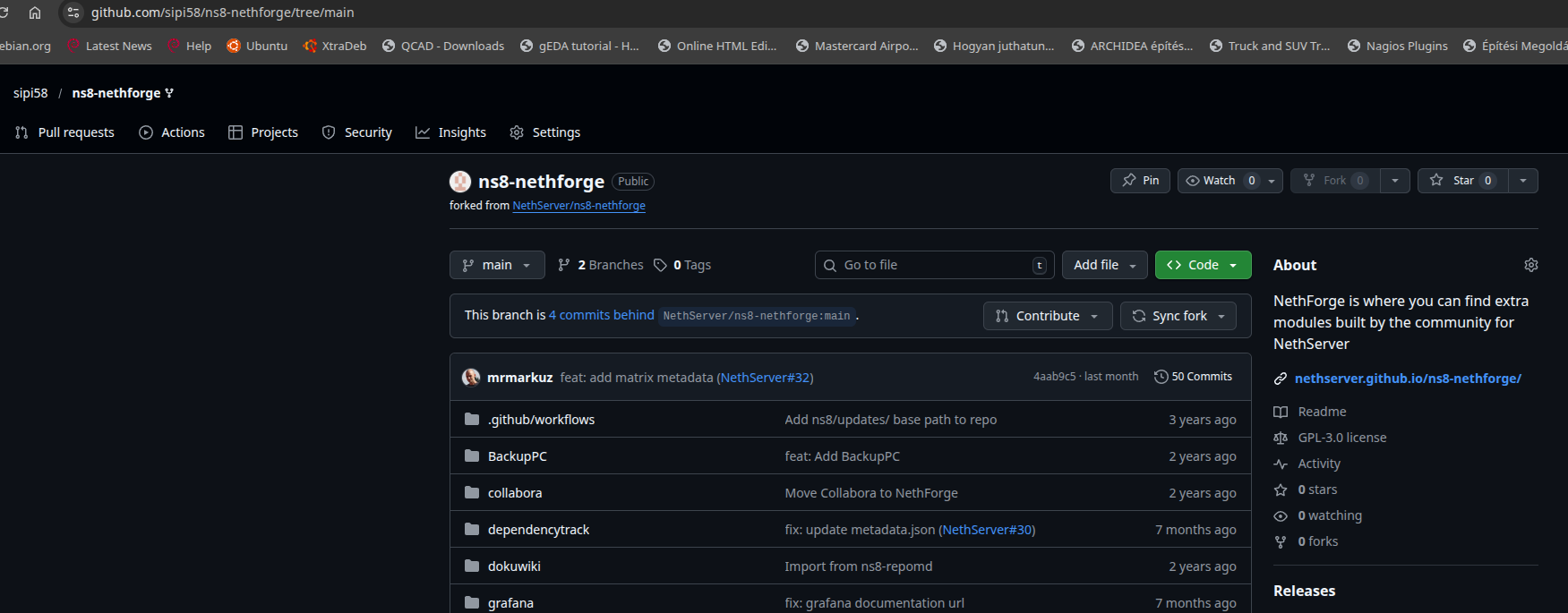Click the mrmarkuz avatar image
Image resolution: width=1568 pixels, height=613 pixels.
[x=471, y=378]
